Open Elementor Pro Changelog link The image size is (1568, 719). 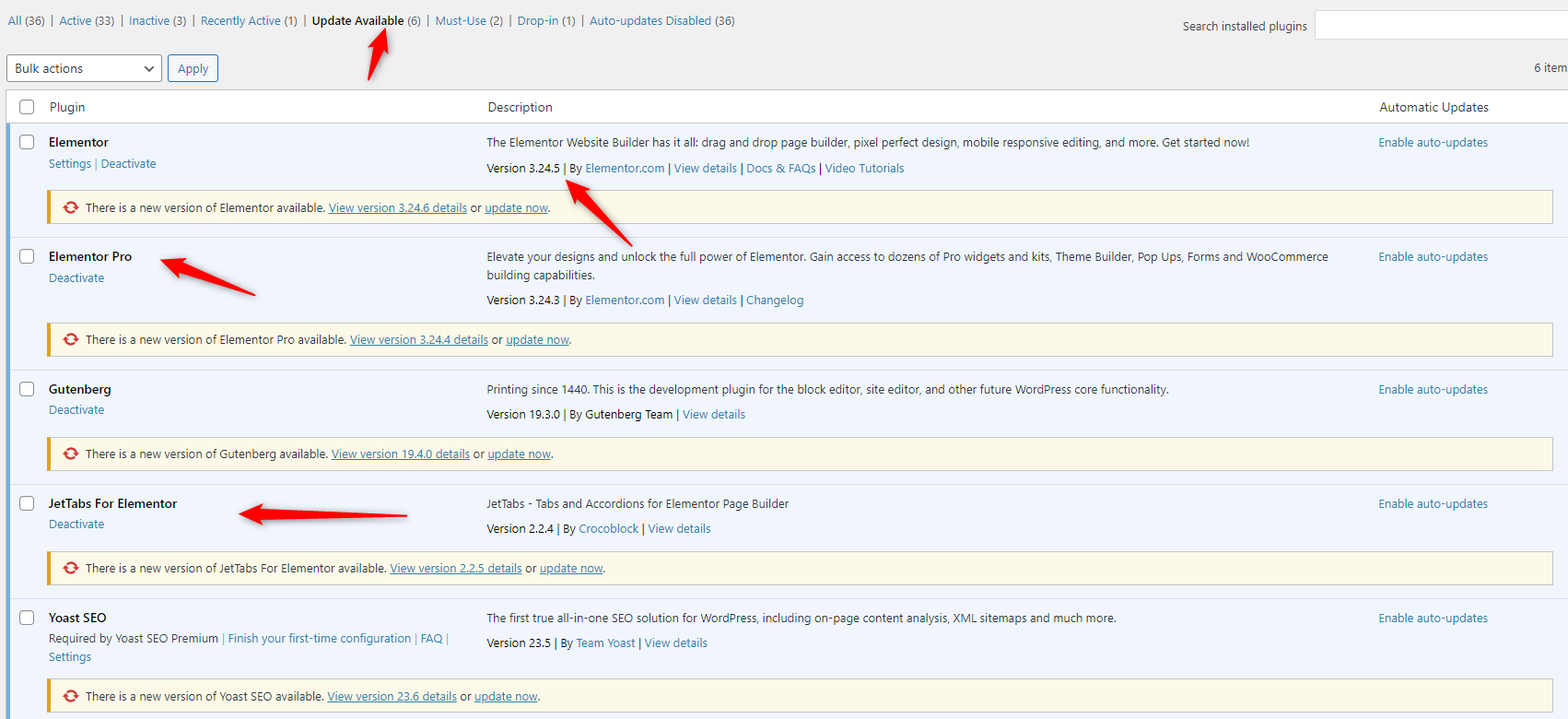pos(775,300)
